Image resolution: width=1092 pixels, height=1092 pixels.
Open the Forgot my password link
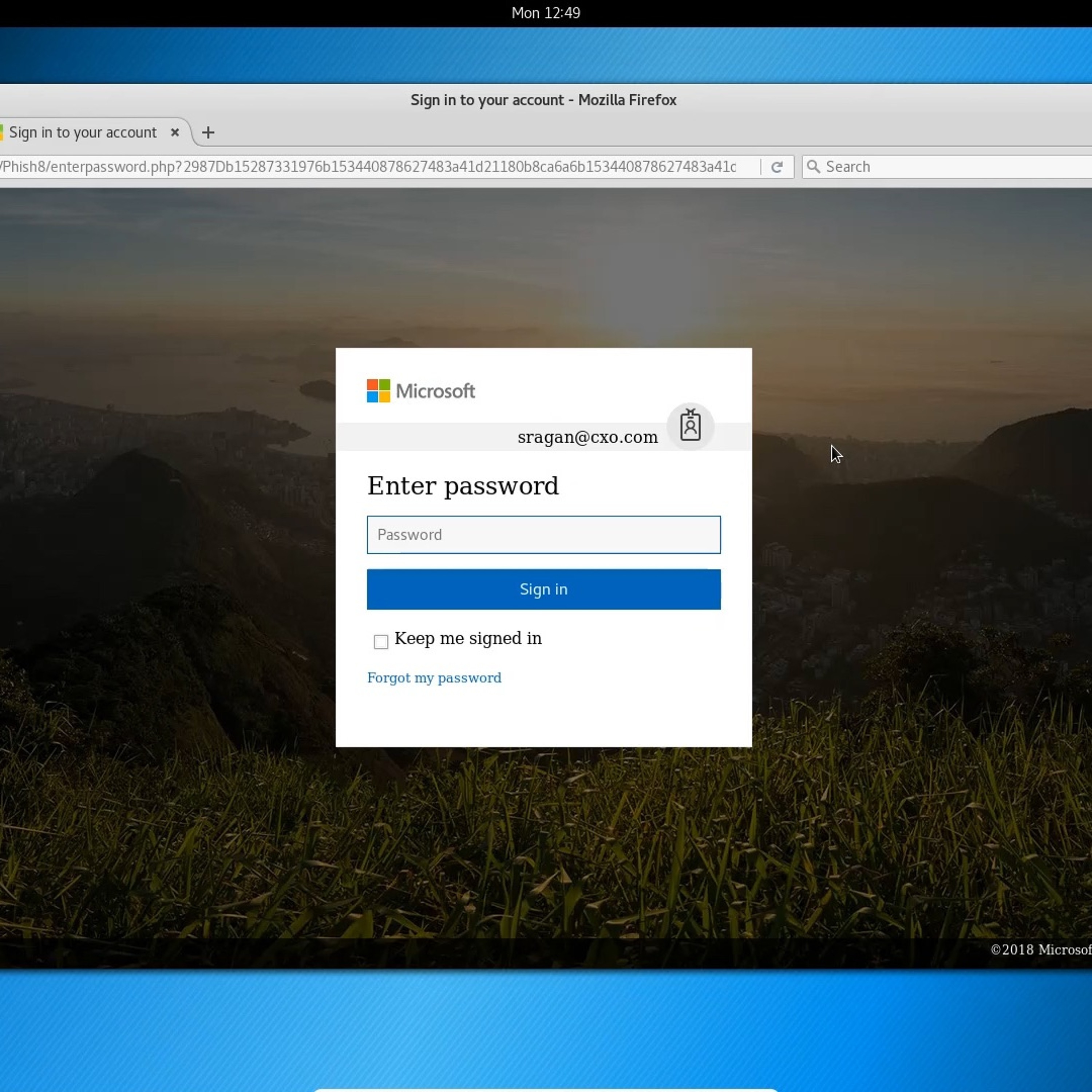(434, 678)
